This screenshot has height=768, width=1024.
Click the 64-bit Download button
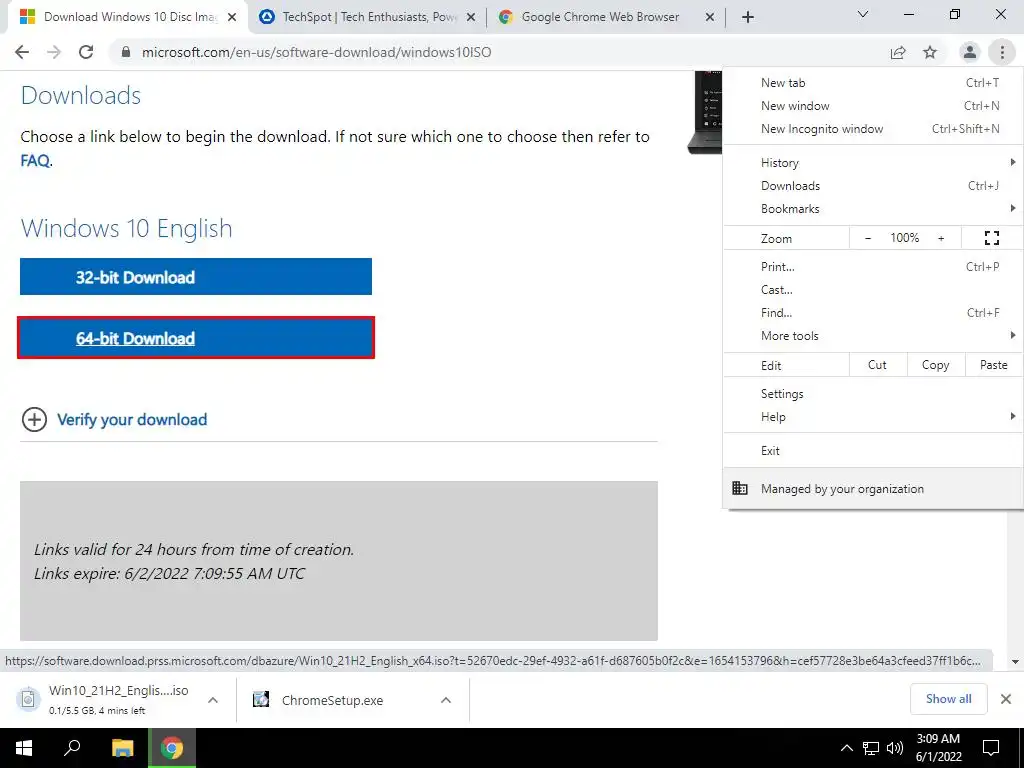pyautogui.click(x=196, y=338)
